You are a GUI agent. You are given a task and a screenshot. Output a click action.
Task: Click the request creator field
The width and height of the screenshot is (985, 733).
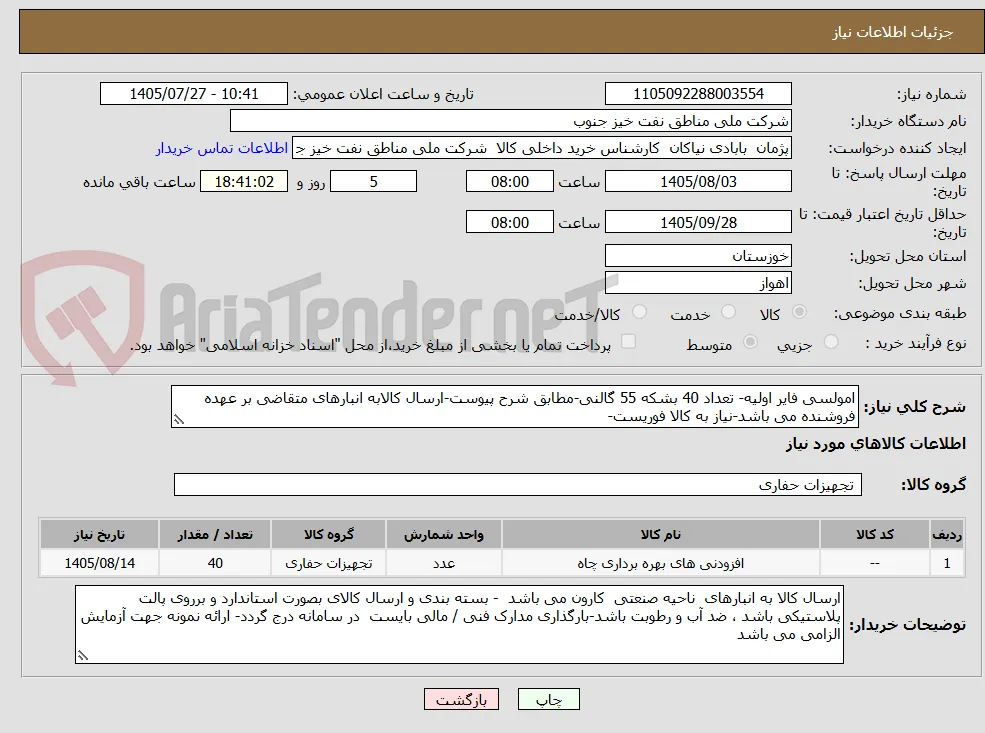(542, 148)
